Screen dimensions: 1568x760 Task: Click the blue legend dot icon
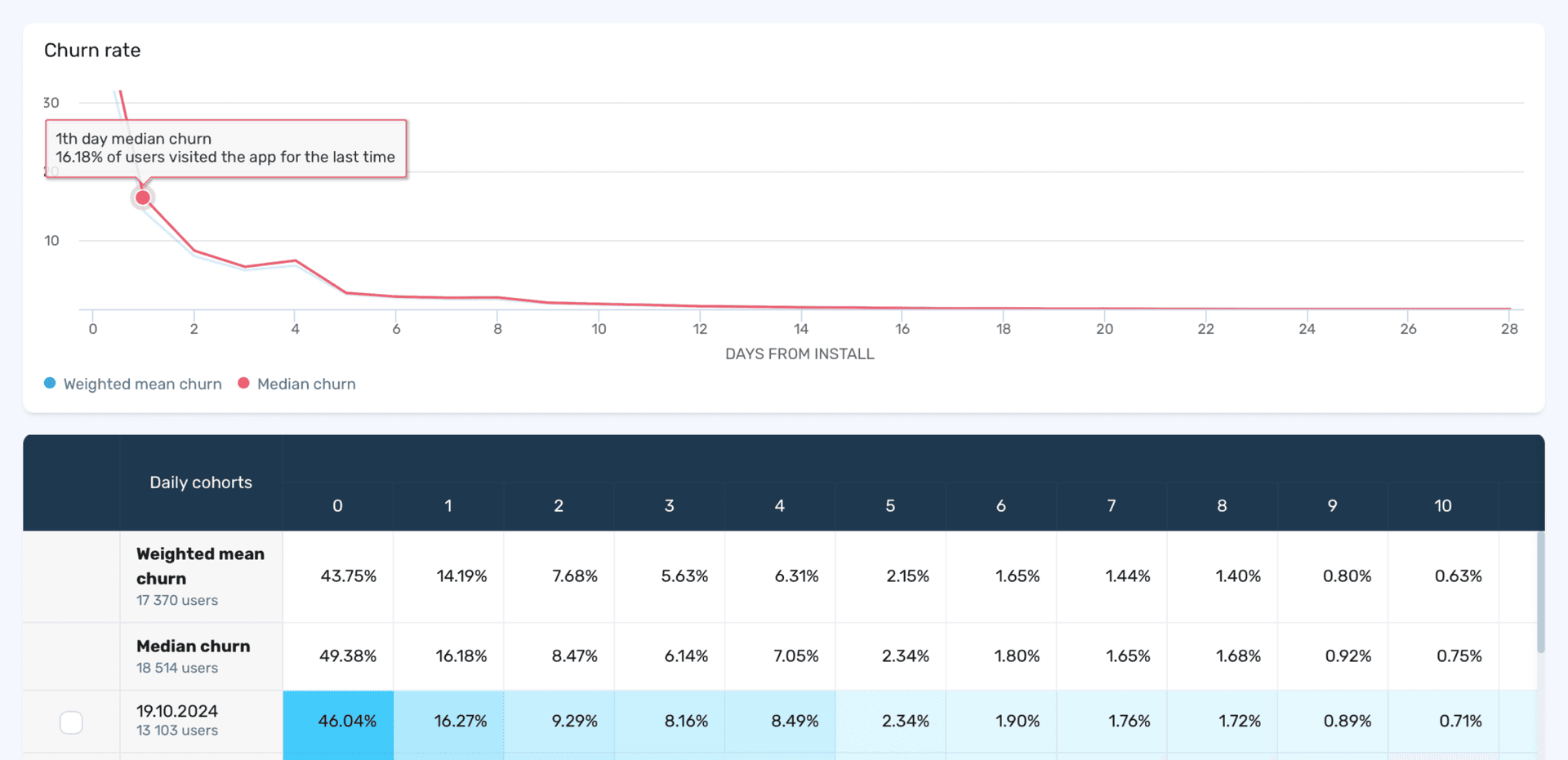pos(50,382)
